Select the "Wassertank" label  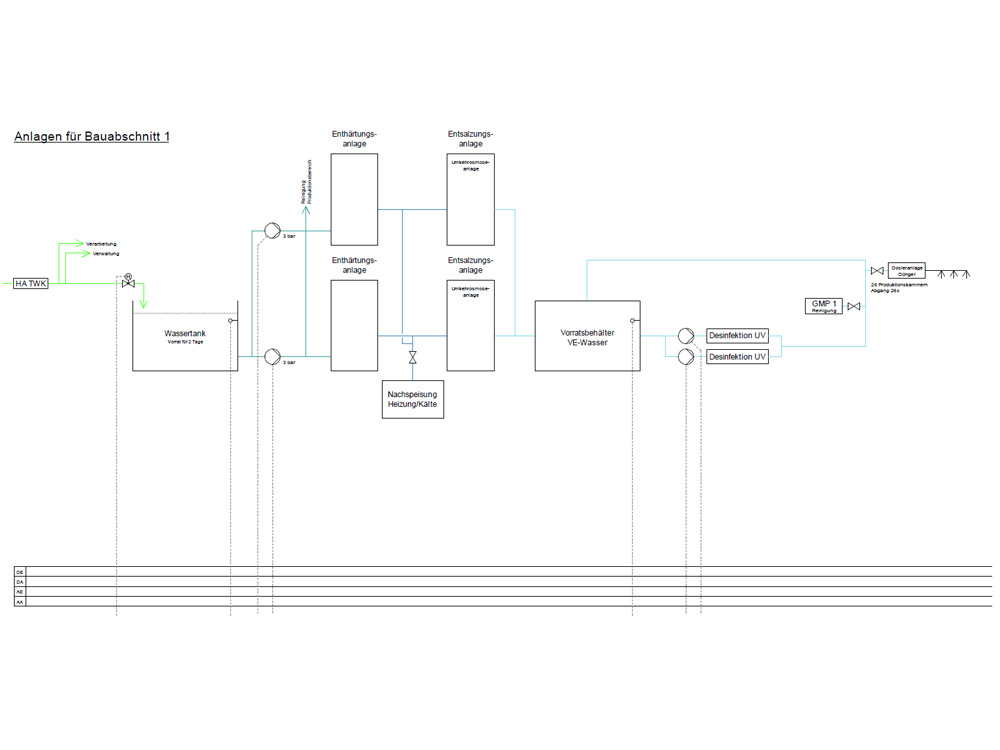[x=185, y=333]
